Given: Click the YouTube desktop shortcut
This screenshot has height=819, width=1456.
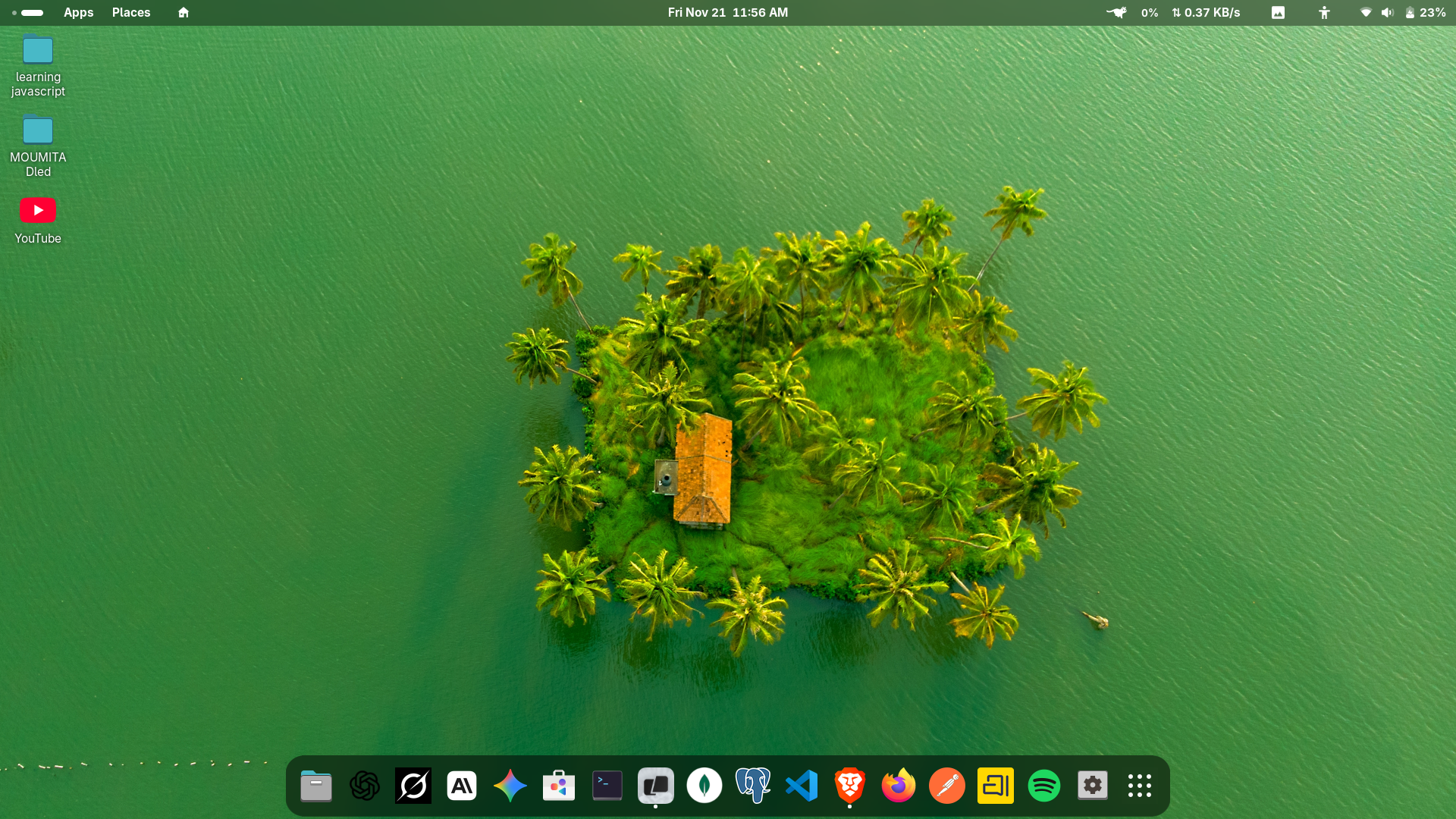Looking at the screenshot, I should (x=38, y=211).
